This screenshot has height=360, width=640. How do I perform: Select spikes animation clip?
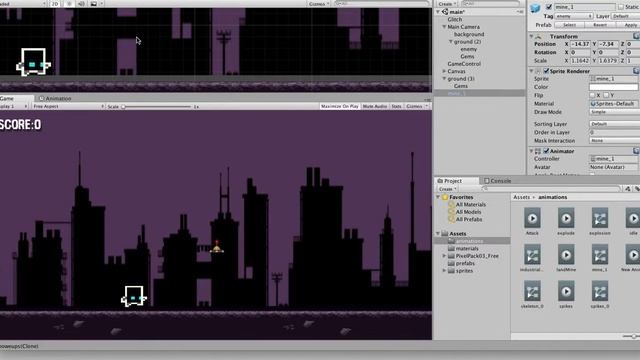566,294
